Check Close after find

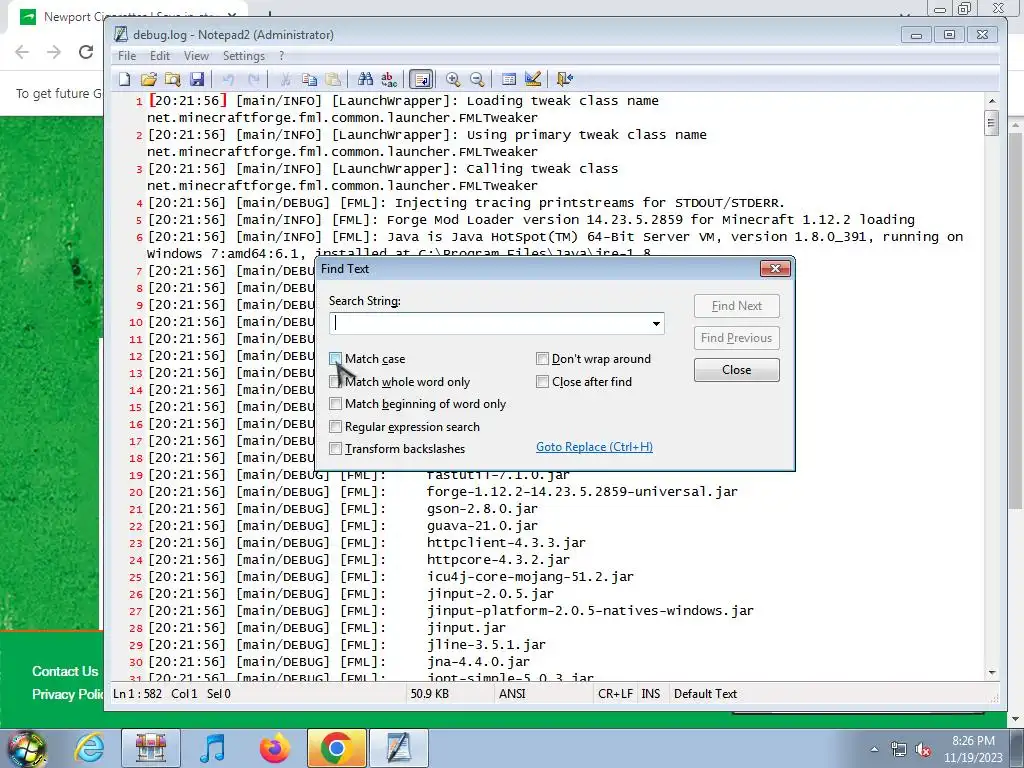click(x=542, y=381)
